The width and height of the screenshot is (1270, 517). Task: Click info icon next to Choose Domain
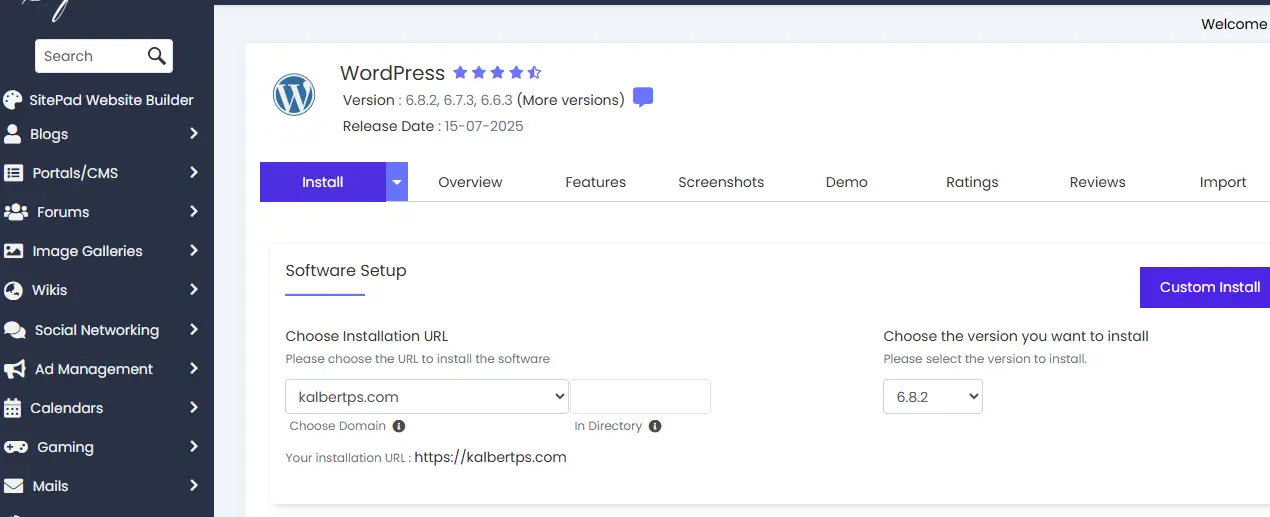click(399, 426)
